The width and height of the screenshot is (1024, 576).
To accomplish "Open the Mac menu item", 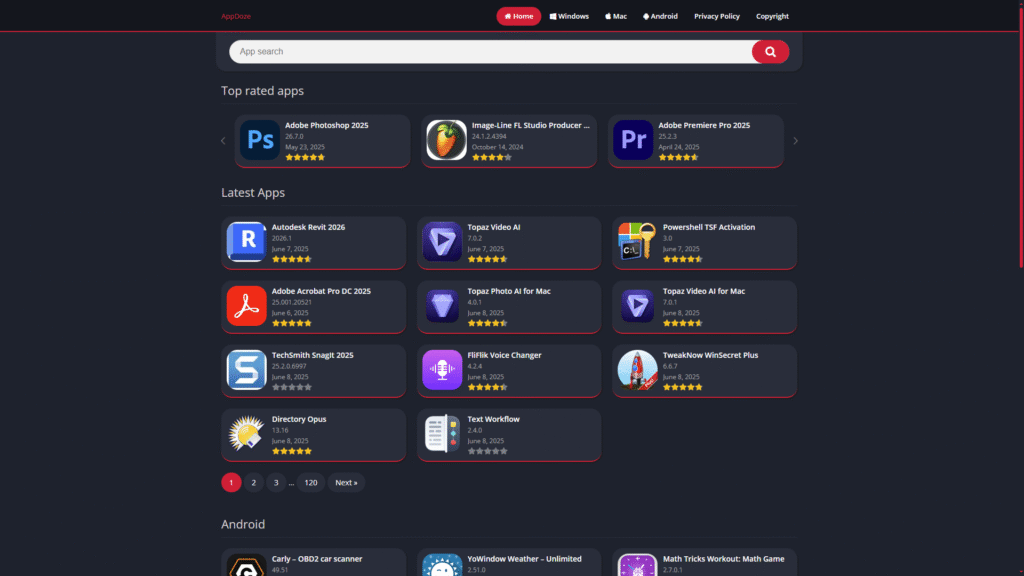I will pyautogui.click(x=616, y=16).
